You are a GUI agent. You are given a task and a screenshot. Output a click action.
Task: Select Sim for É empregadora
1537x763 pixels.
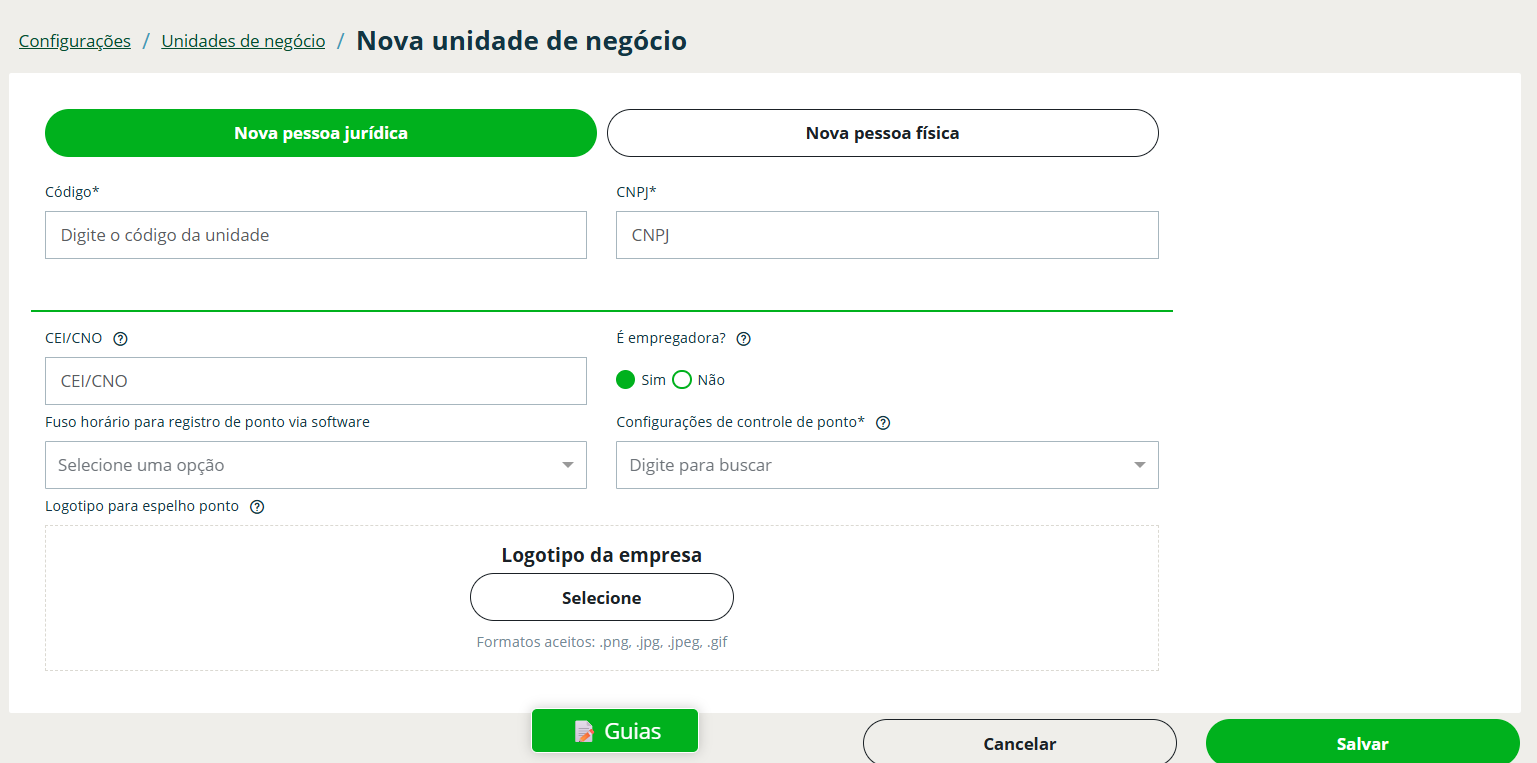[626, 380]
